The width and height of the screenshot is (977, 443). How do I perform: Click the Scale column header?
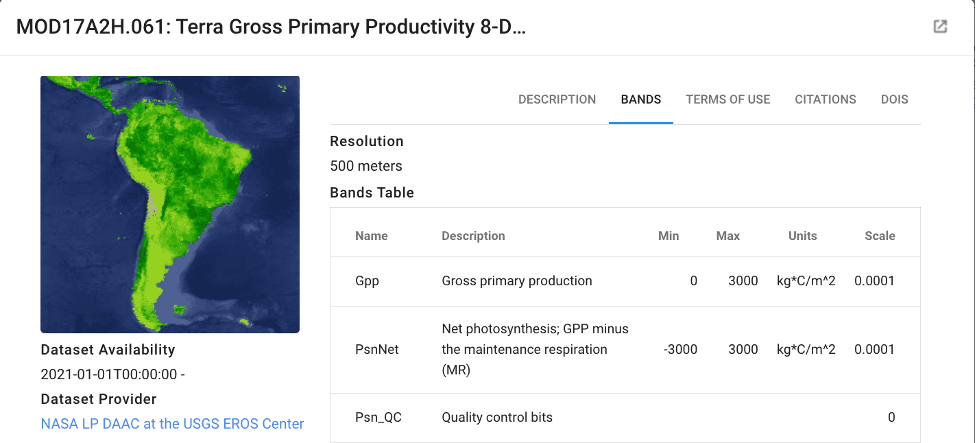(x=880, y=236)
